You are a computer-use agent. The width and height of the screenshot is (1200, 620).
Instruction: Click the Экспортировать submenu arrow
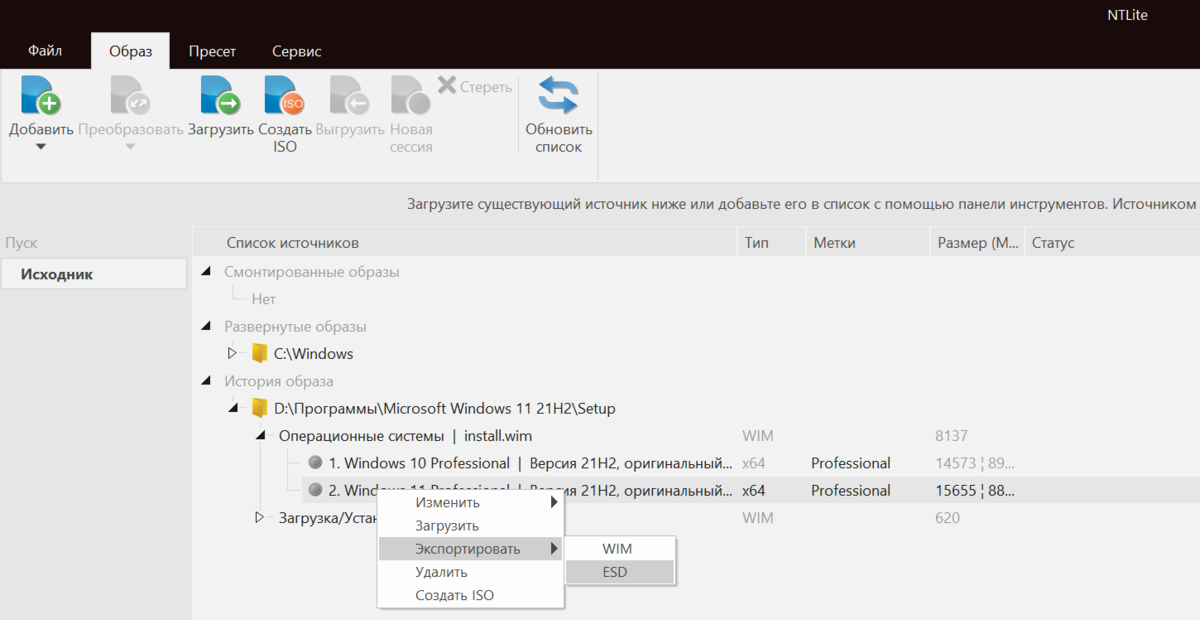point(554,549)
